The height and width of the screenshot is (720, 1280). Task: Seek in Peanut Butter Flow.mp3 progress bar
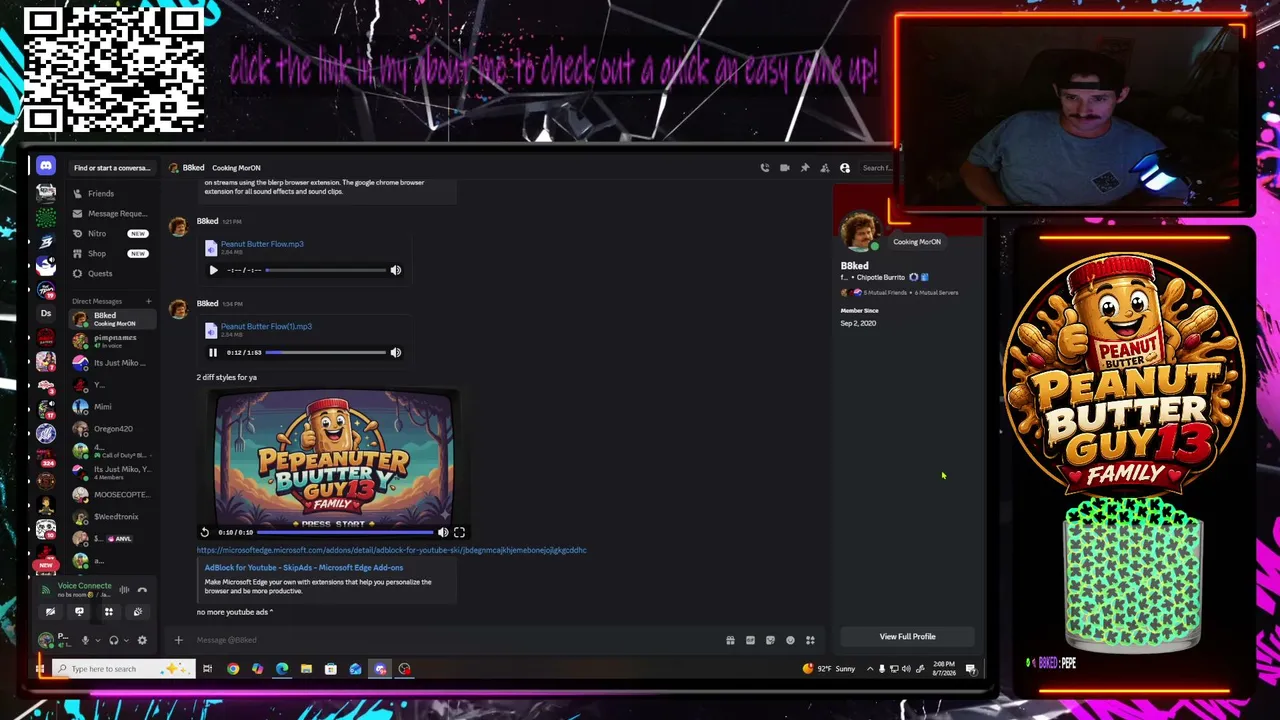(325, 270)
